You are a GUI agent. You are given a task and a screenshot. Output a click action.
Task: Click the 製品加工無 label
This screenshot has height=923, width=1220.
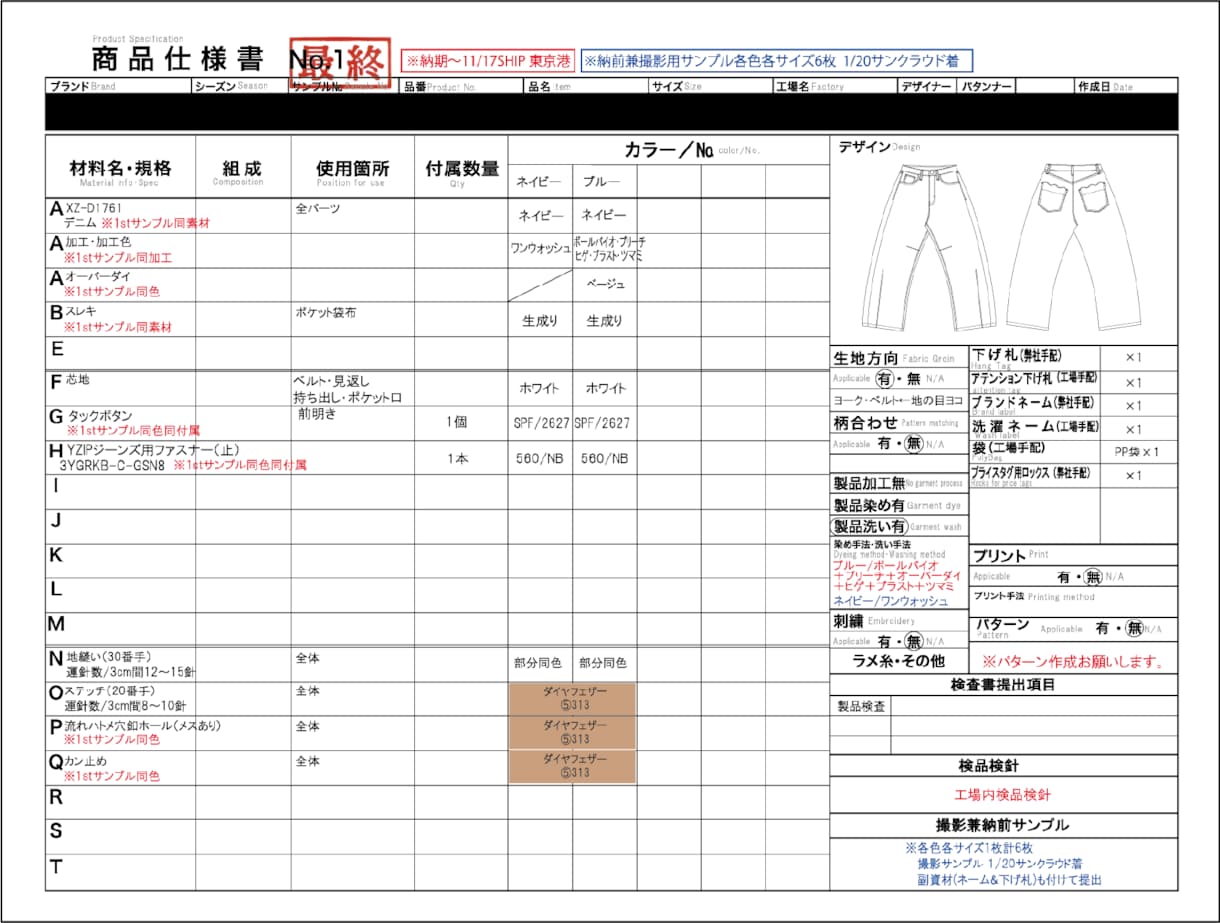(x=869, y=484)
